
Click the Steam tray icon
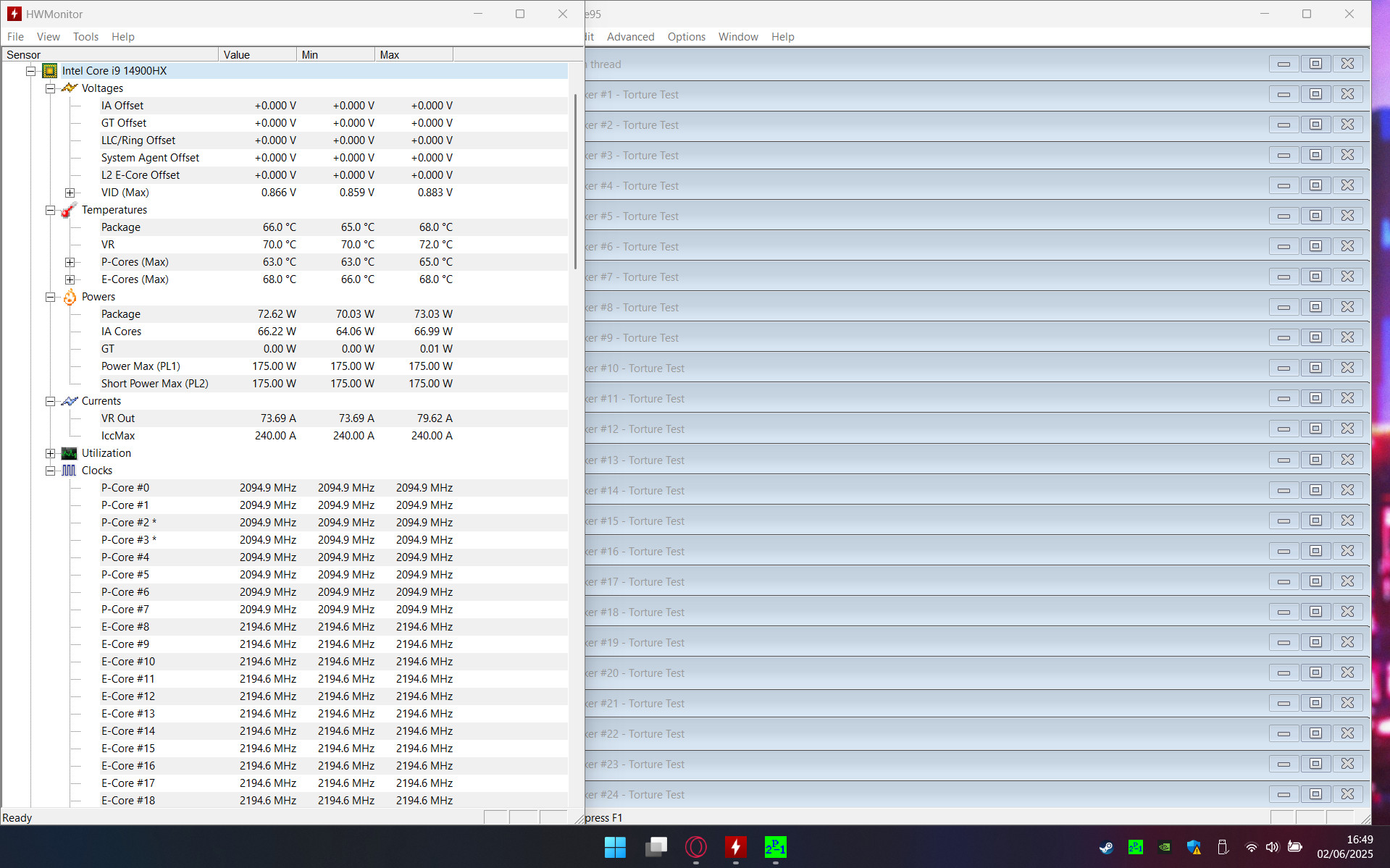point(1106,847)
